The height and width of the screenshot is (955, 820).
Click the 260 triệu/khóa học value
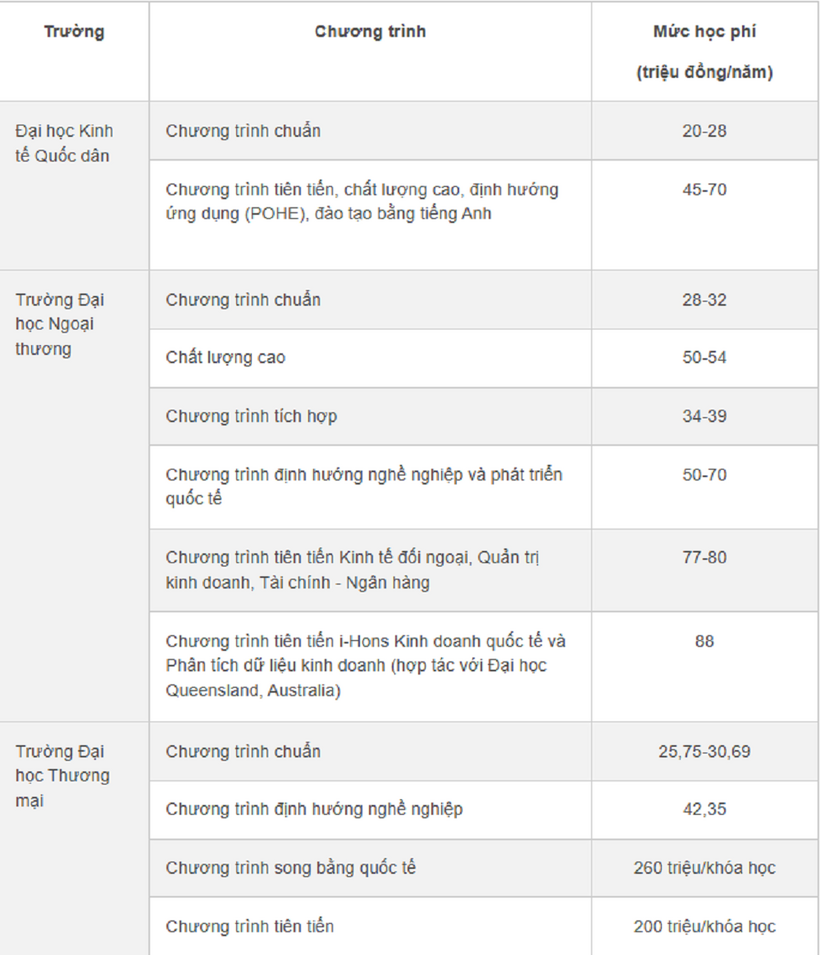(x=704, y=868)
